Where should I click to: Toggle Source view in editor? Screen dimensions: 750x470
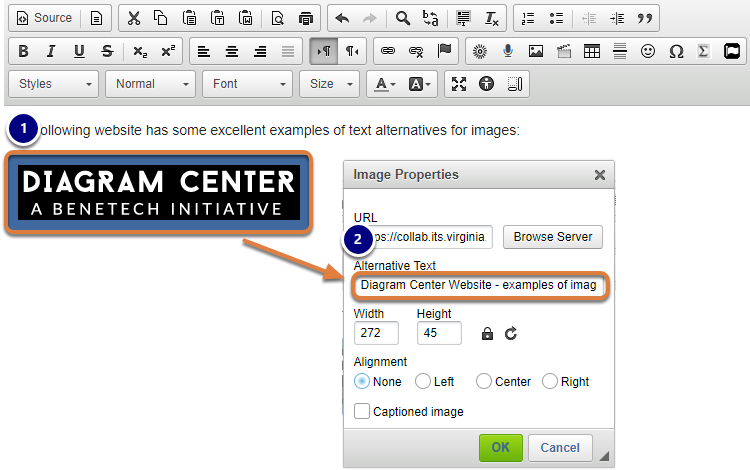pos(44,18)
